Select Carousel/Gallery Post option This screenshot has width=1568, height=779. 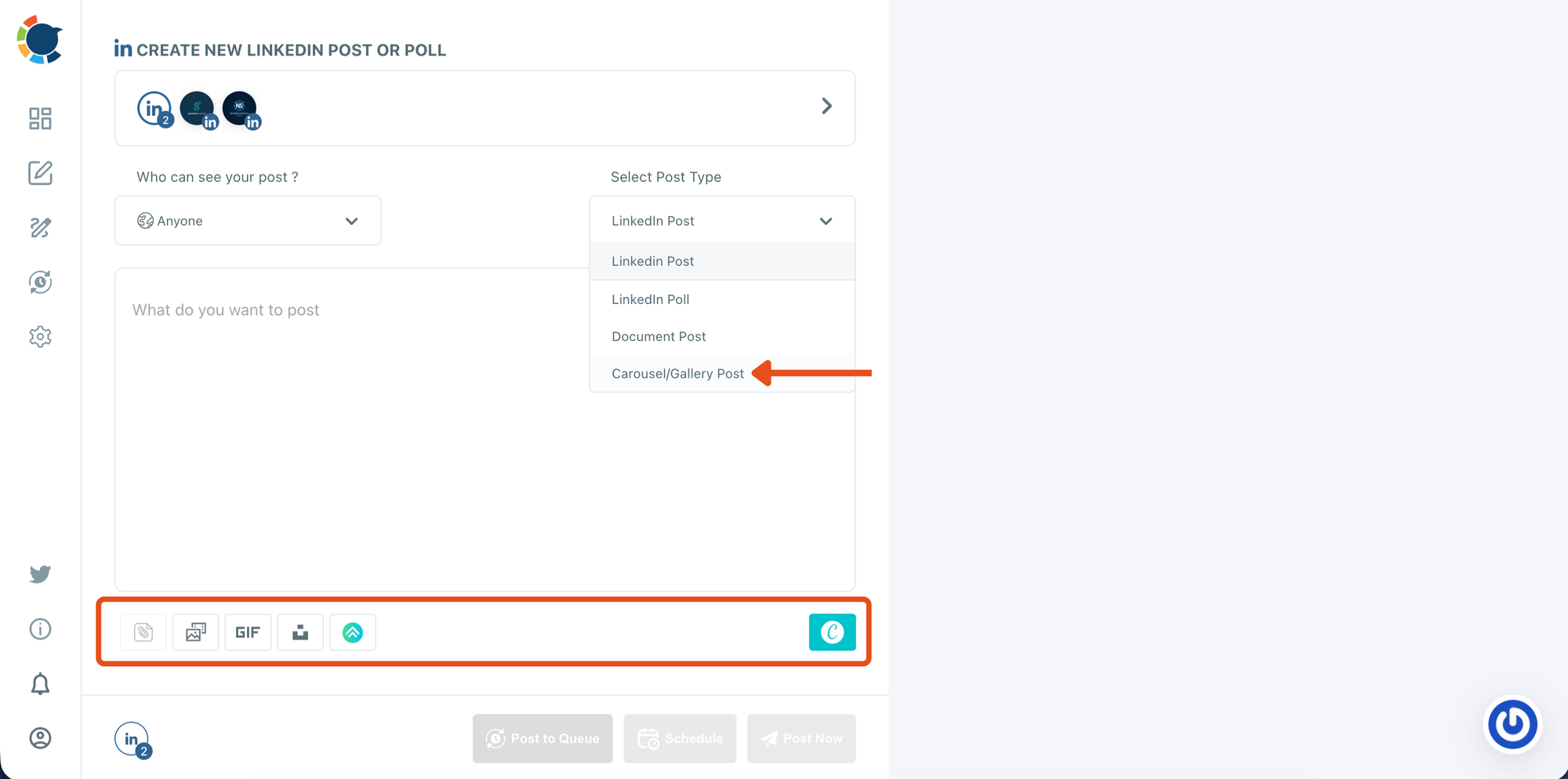click(678, 373)
